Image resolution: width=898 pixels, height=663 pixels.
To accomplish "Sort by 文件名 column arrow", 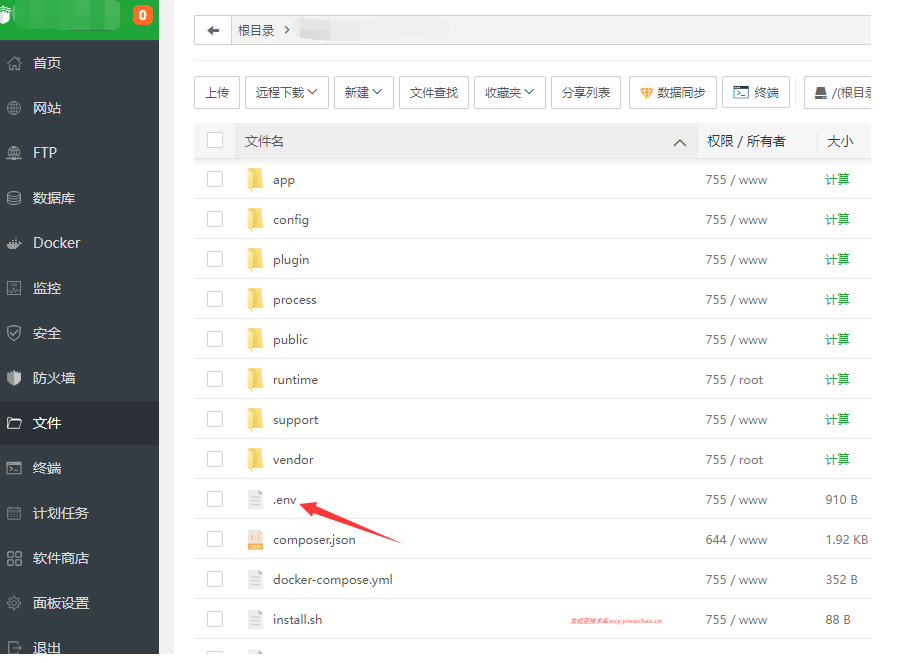I will click(x=680, y=143).
